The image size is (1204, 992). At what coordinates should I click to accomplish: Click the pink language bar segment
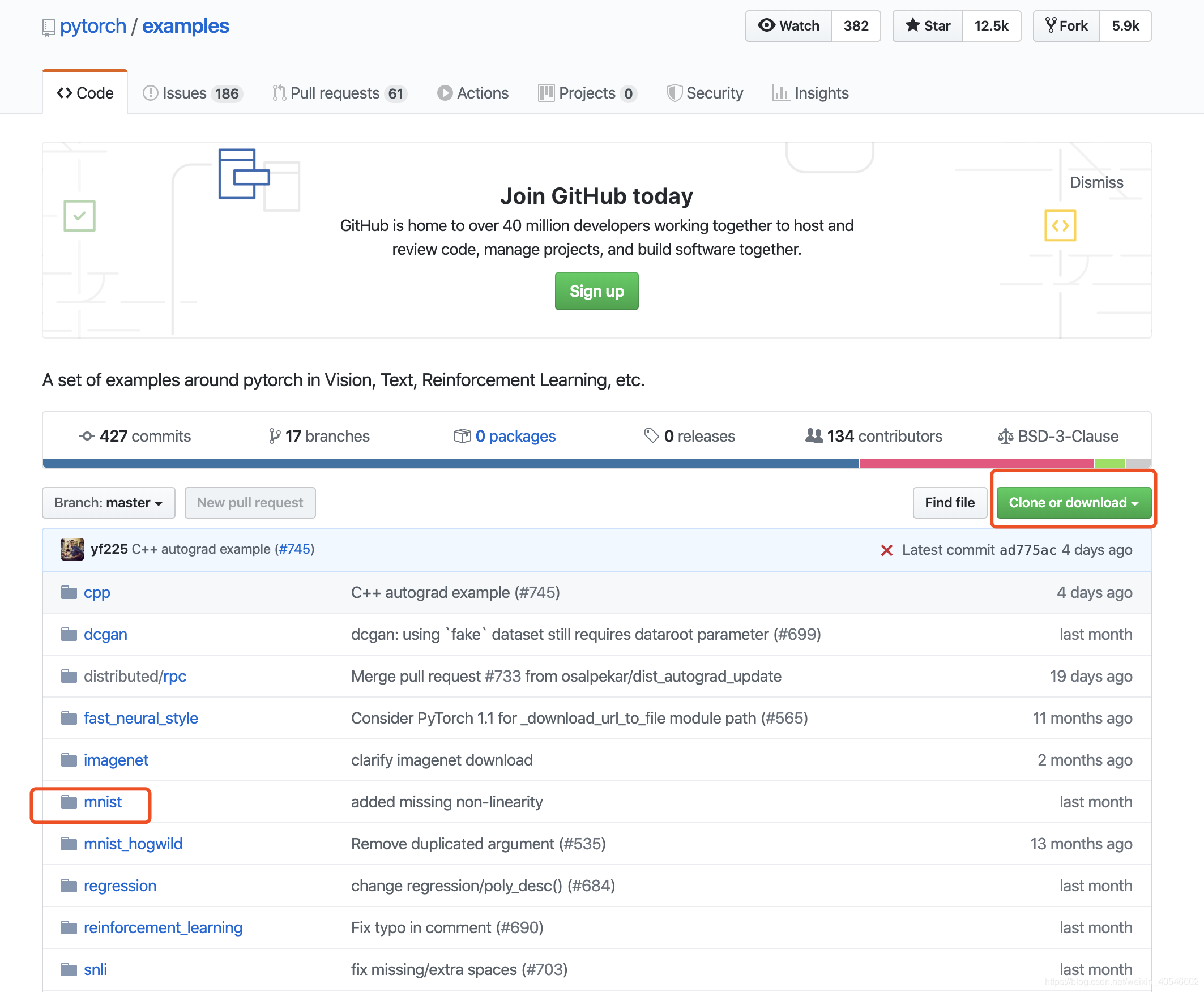976,463
